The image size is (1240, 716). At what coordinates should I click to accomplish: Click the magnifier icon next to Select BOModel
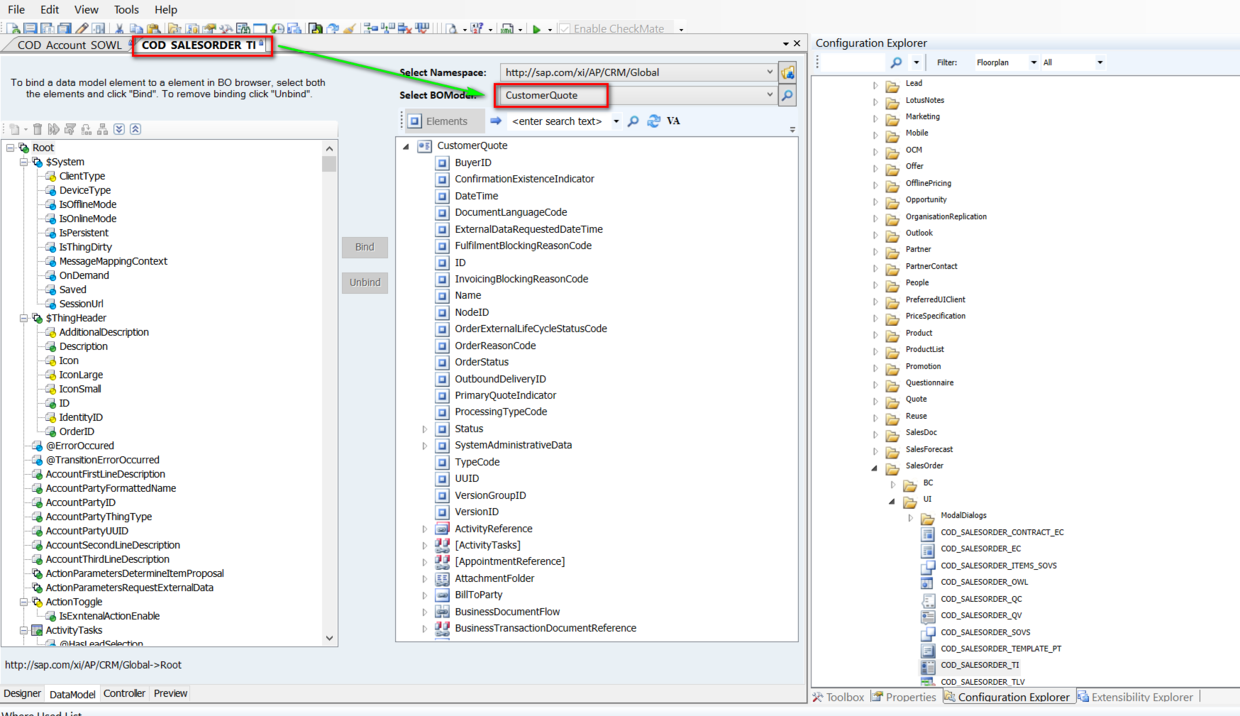pyautogui.click(x=788, y=96)
